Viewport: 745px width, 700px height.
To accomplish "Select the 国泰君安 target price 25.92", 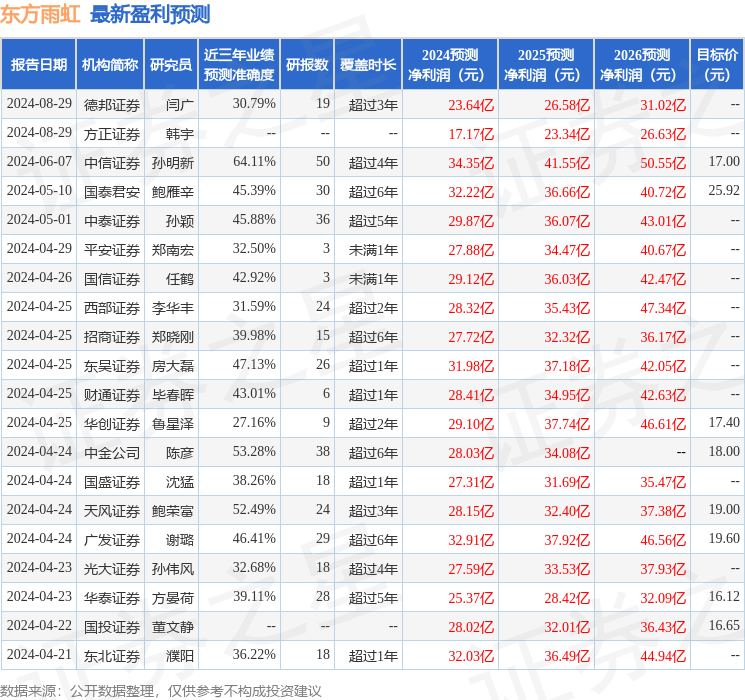I will (724, 191).
